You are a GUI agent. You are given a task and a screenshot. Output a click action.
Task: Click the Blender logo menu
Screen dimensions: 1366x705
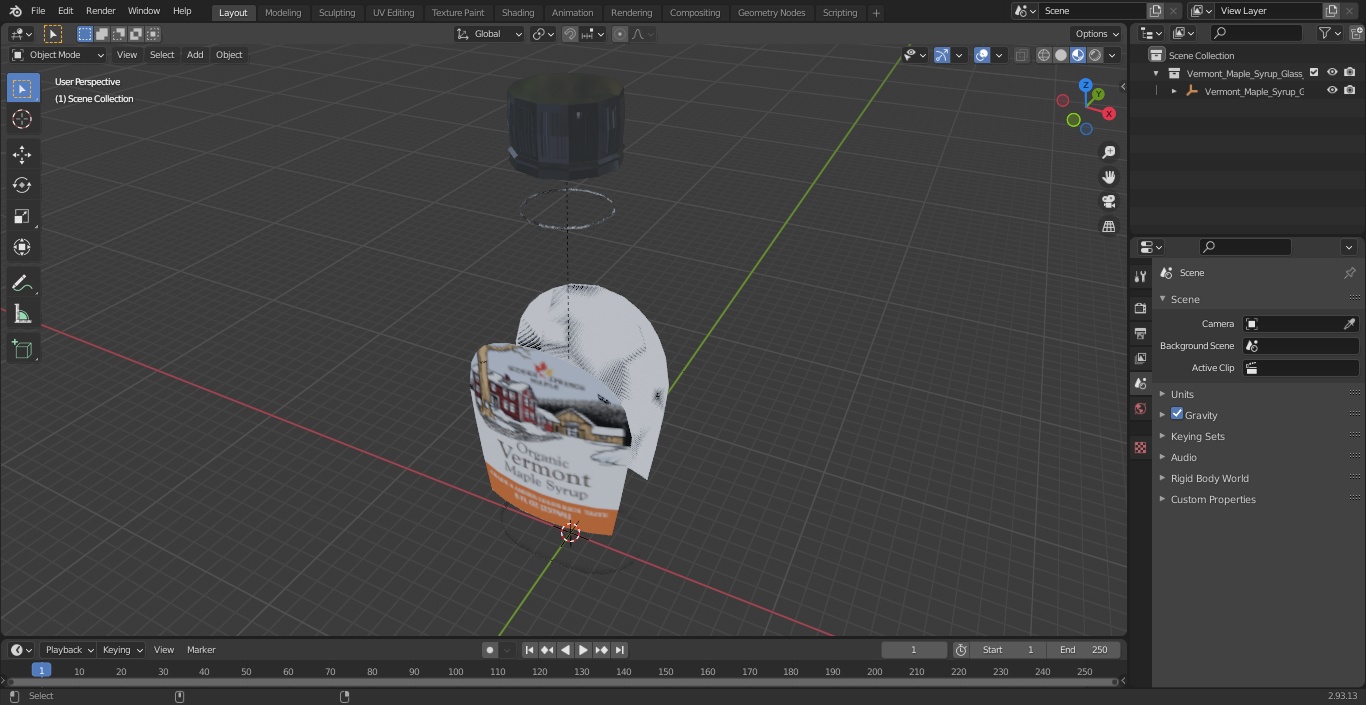pos(15,11)
